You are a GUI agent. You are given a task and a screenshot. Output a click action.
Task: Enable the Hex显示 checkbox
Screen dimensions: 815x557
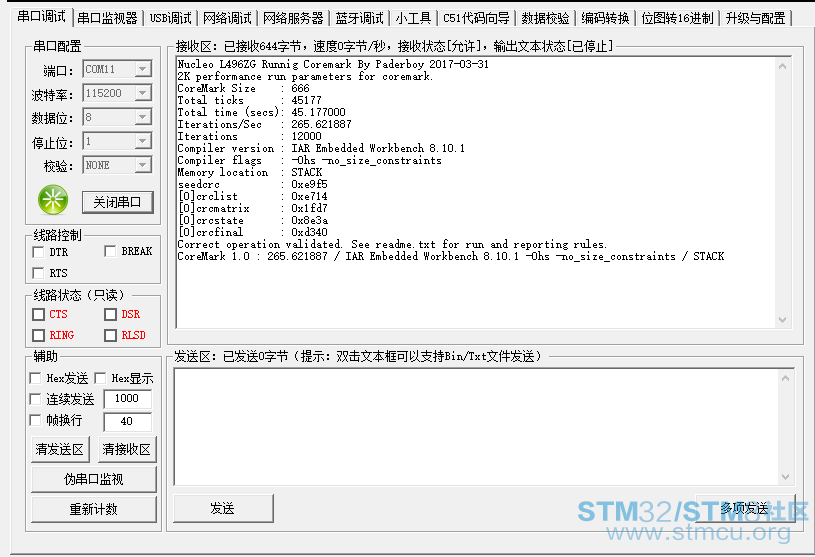(100, 378)
